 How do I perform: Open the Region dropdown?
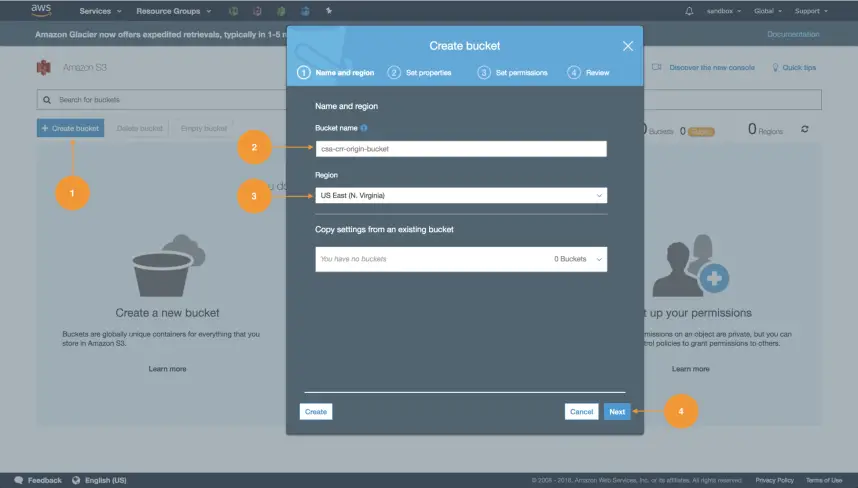tap(461, 195)
